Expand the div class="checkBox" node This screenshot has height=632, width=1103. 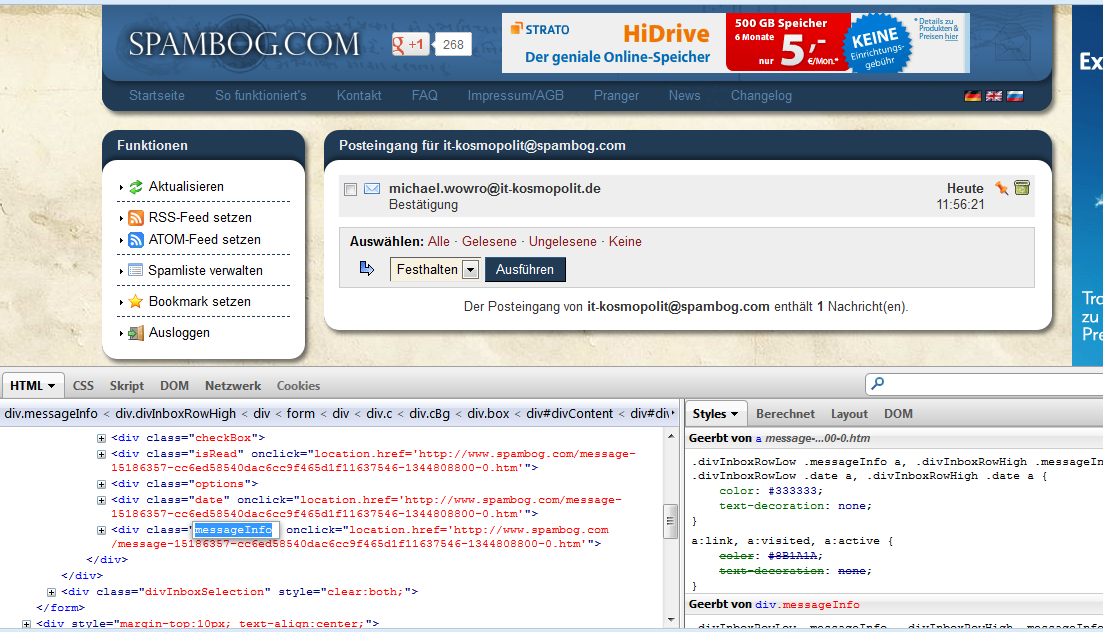tap(101, 438)
